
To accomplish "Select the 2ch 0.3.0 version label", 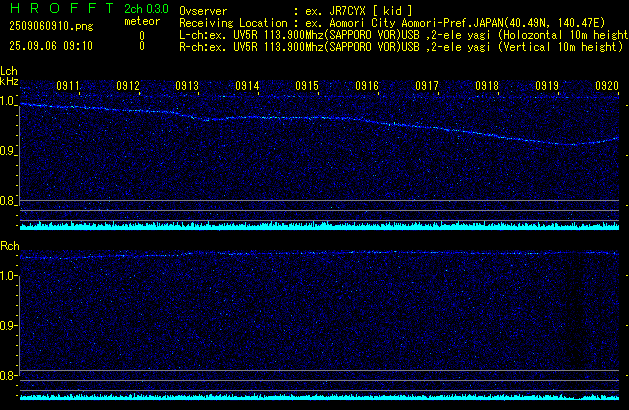I will click(146, 8).
